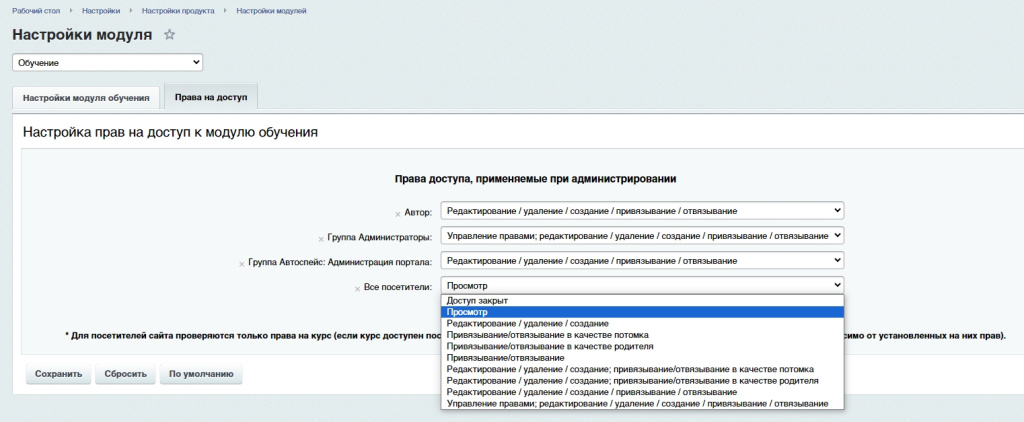Select the Права на доступ tab
This screenshot has width=1024, height=422.
[x=211, y=98]
